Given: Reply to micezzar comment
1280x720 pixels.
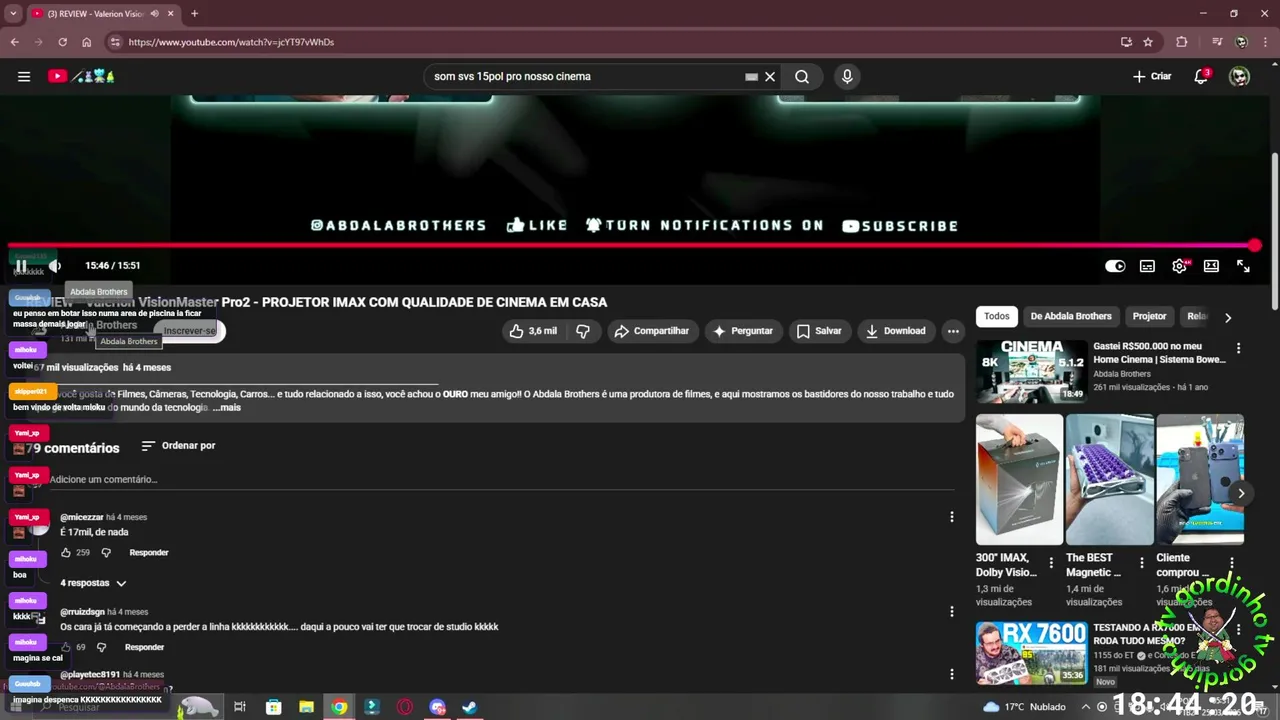Looking at the screenshot, I should 149,553.
